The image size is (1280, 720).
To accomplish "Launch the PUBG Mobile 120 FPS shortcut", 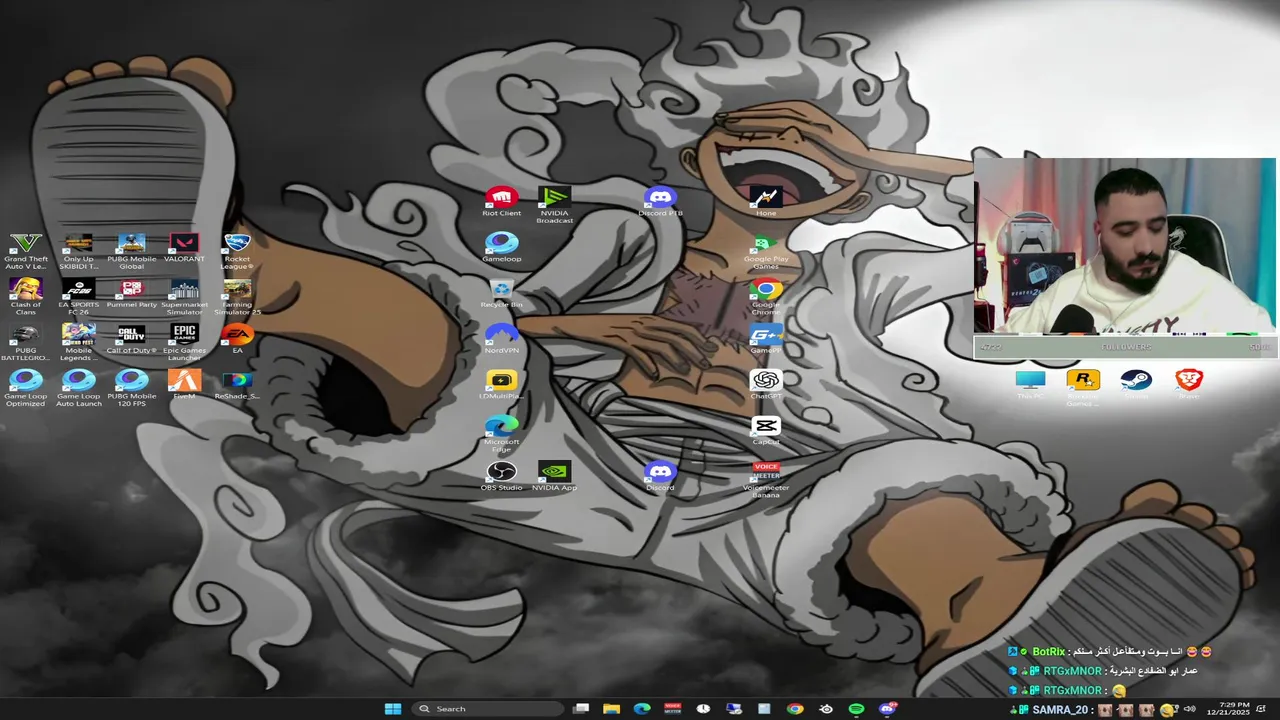I will pos(131,388).
